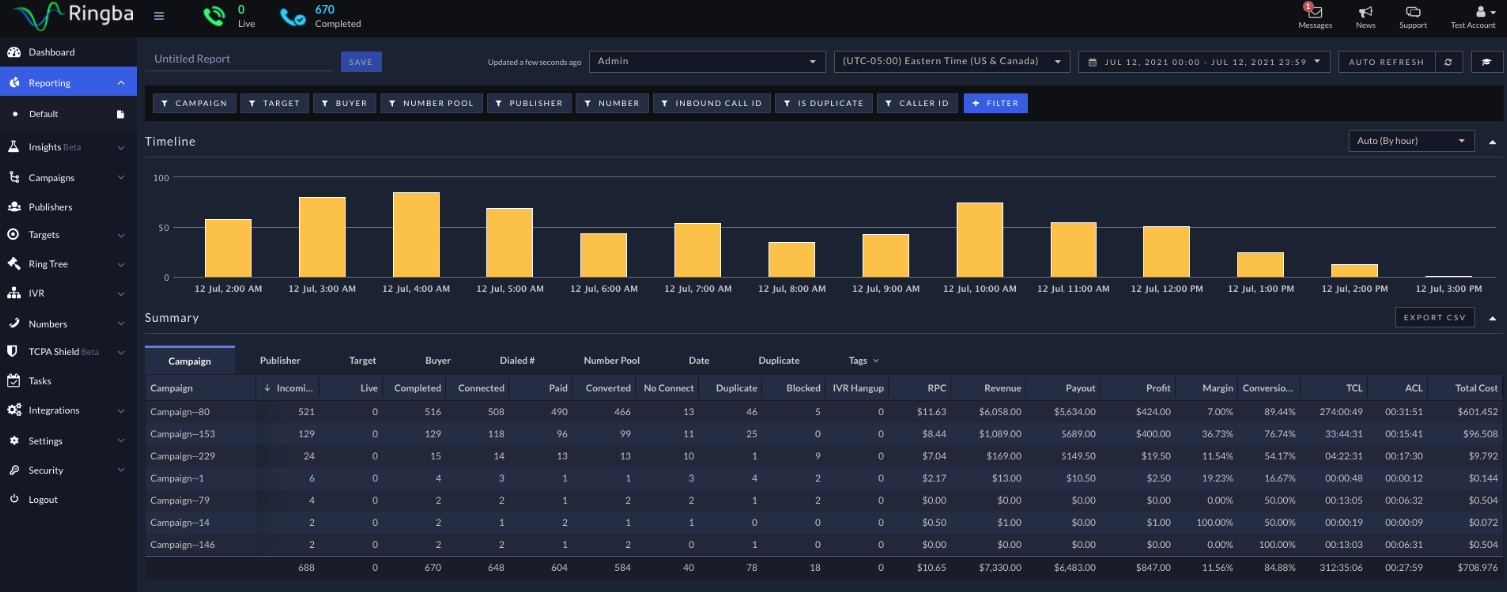Image resolution: width=1507 pixels, height=592 pixels.
Task: Open the Auto (By hour) dropdown
Action: [x=1410, y=141]
